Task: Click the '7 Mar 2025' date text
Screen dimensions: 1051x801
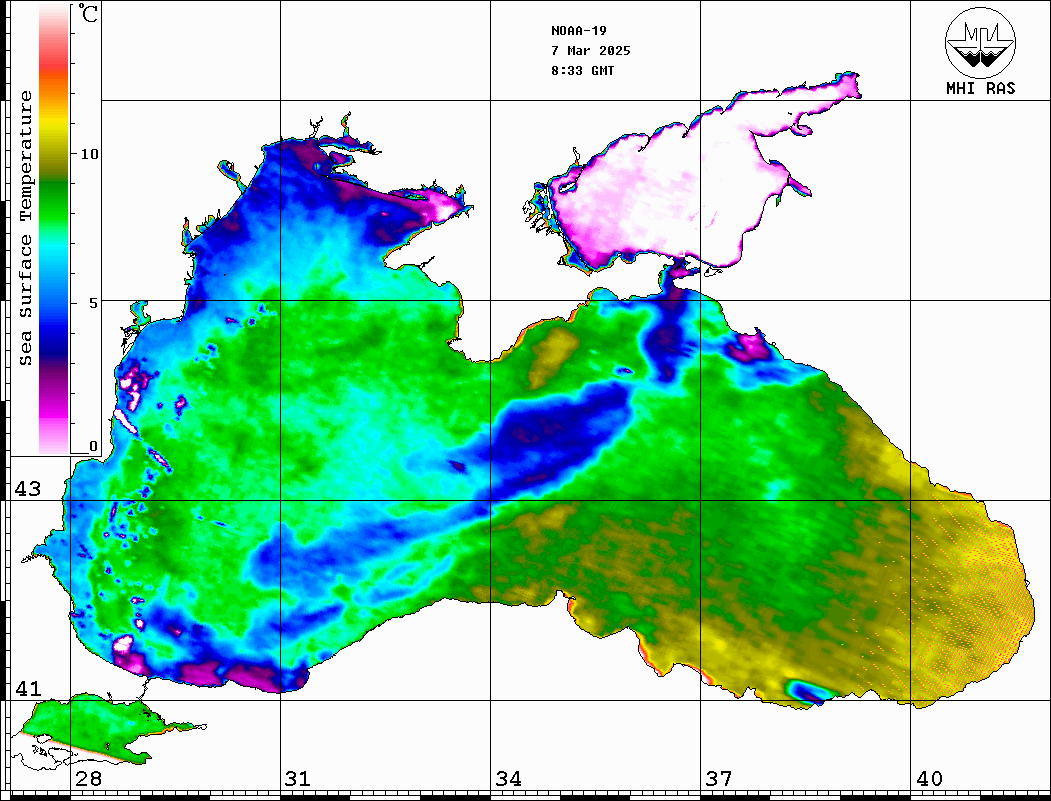Action: [591, 51]
